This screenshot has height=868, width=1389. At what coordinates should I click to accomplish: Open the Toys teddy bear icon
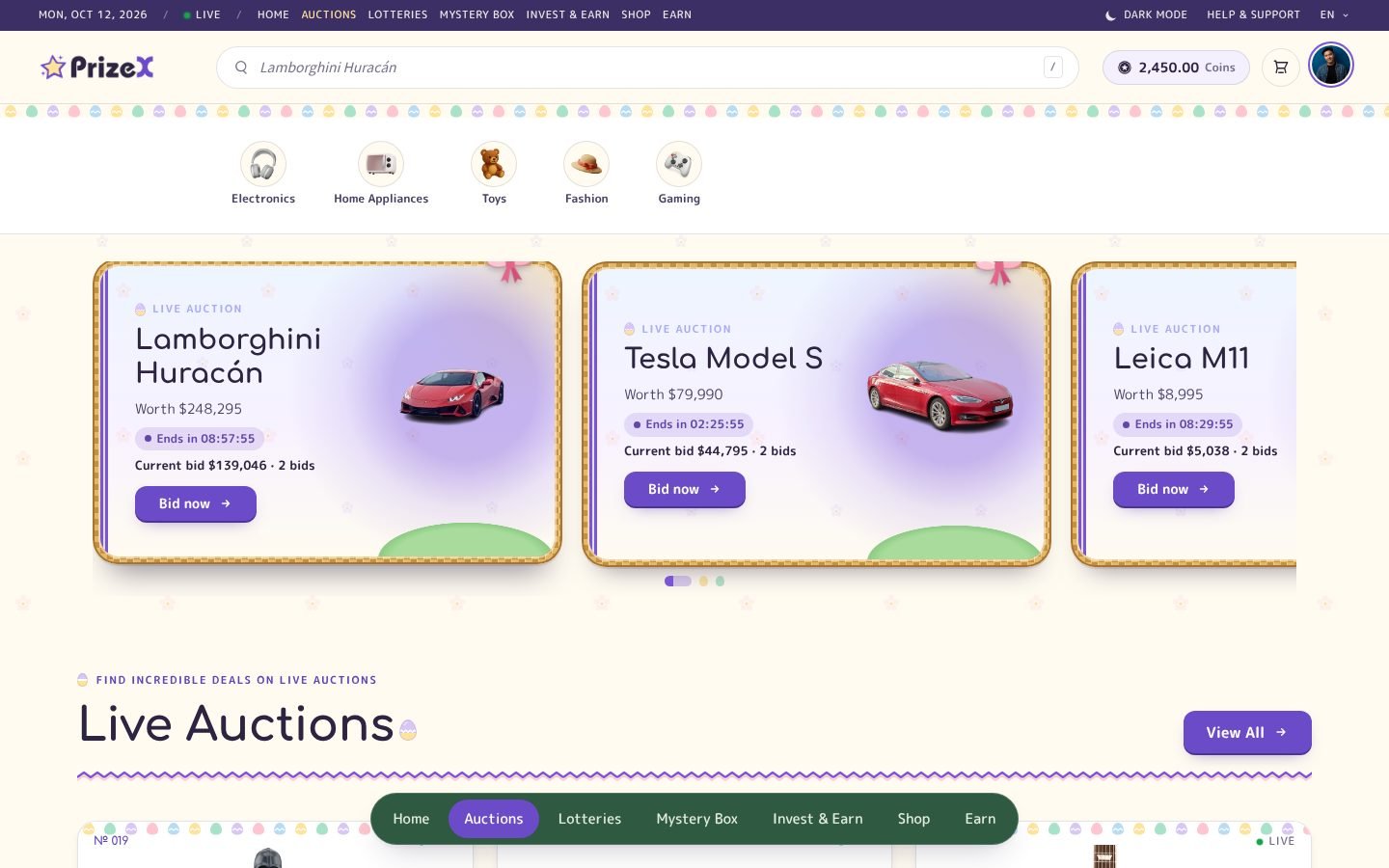(494, 164)
